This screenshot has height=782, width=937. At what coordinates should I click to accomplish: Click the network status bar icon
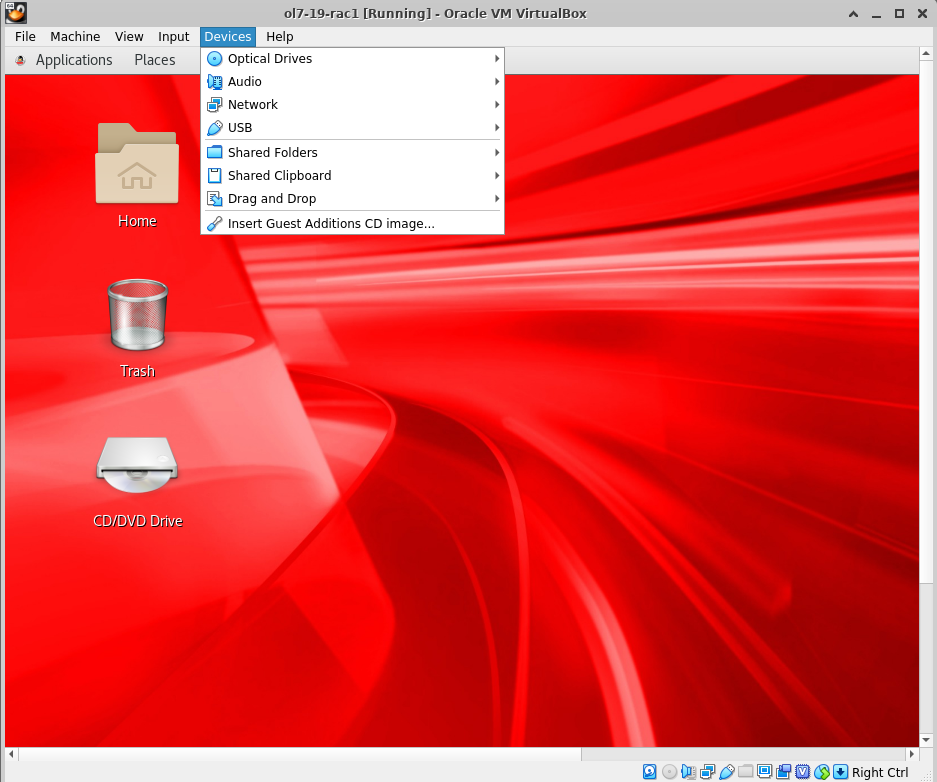708,772
